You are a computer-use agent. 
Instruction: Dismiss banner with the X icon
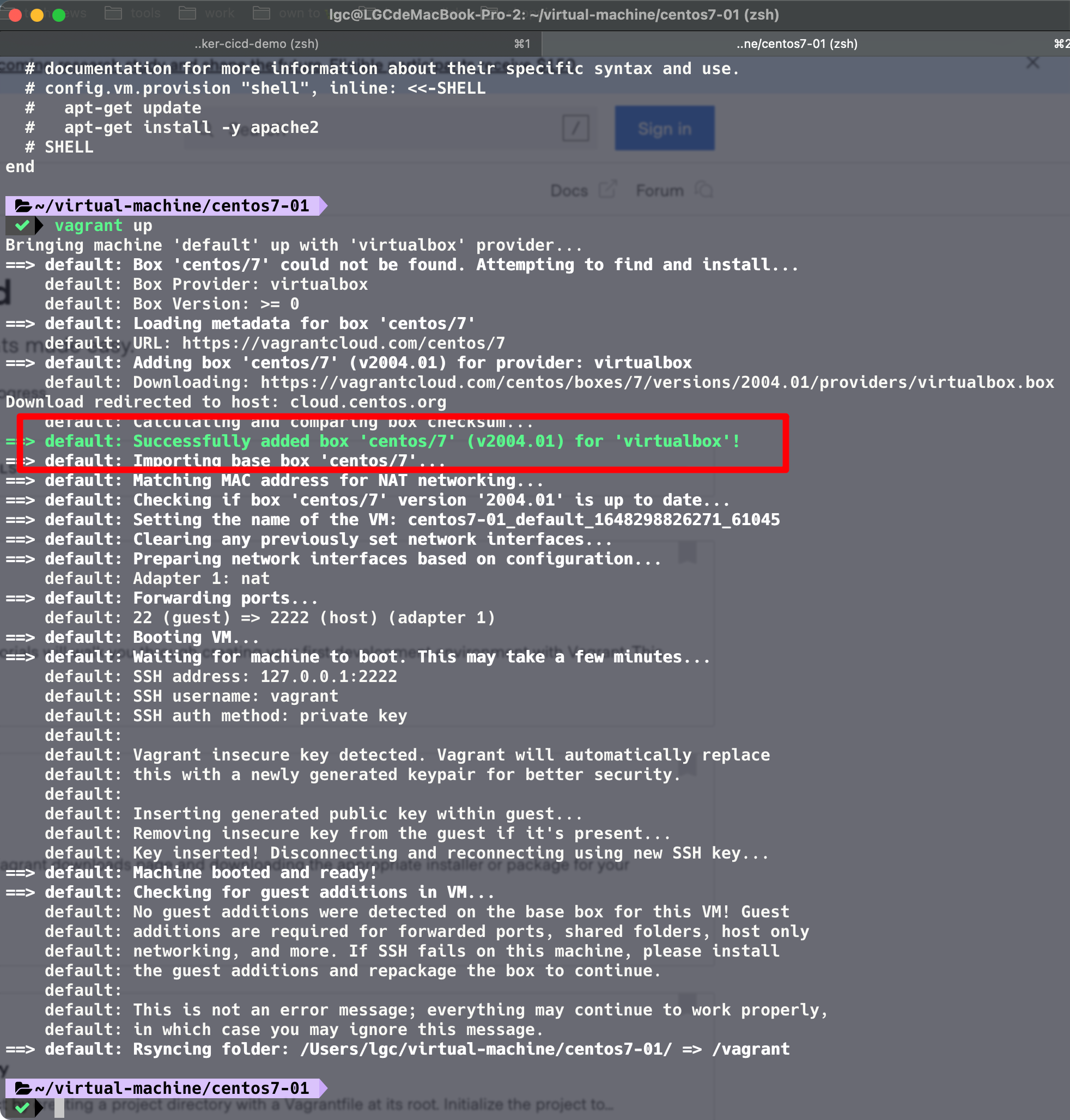coord(1032,63)
